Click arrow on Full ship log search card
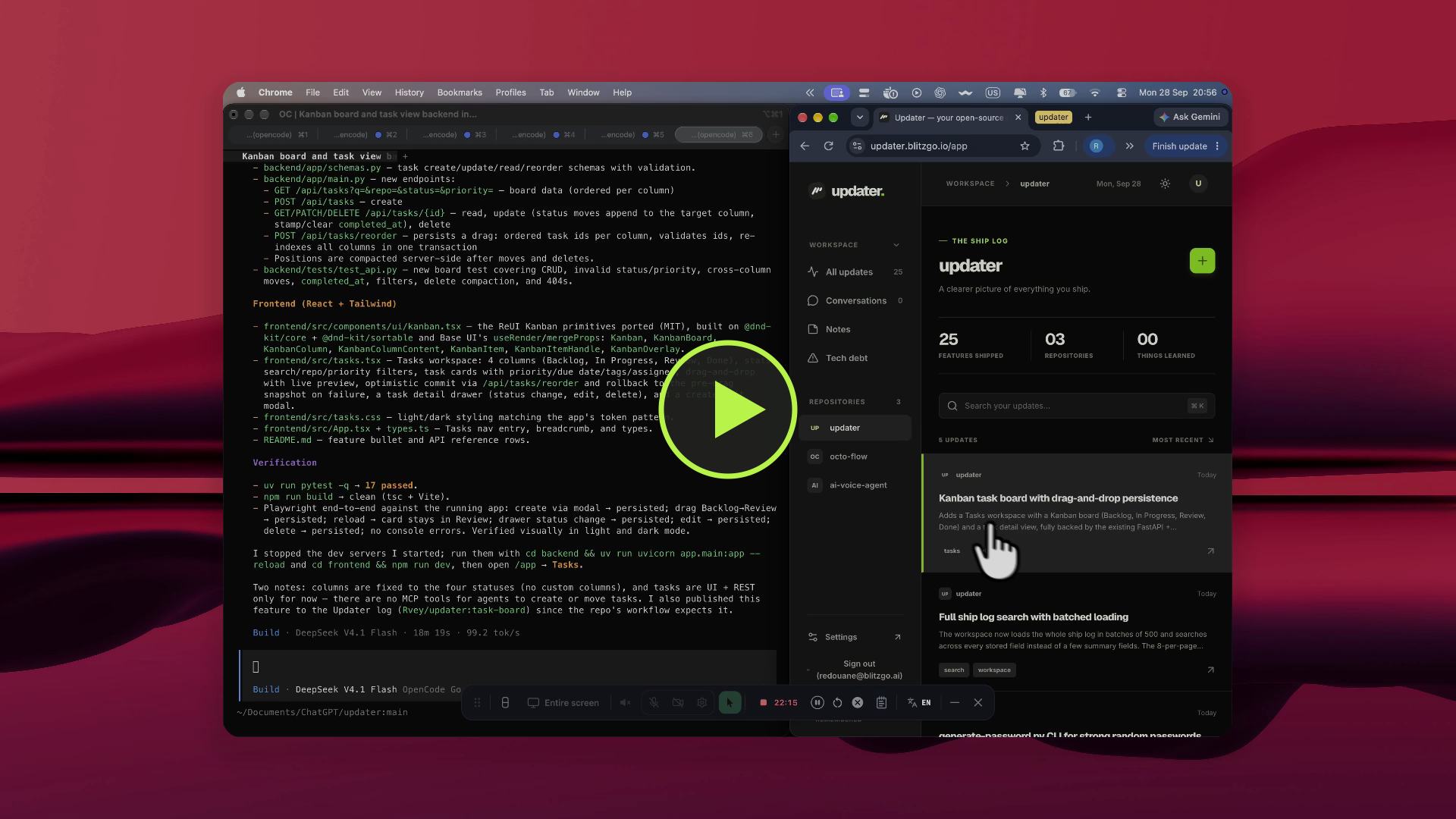The image size is (1456, 819). (1210, 670)
